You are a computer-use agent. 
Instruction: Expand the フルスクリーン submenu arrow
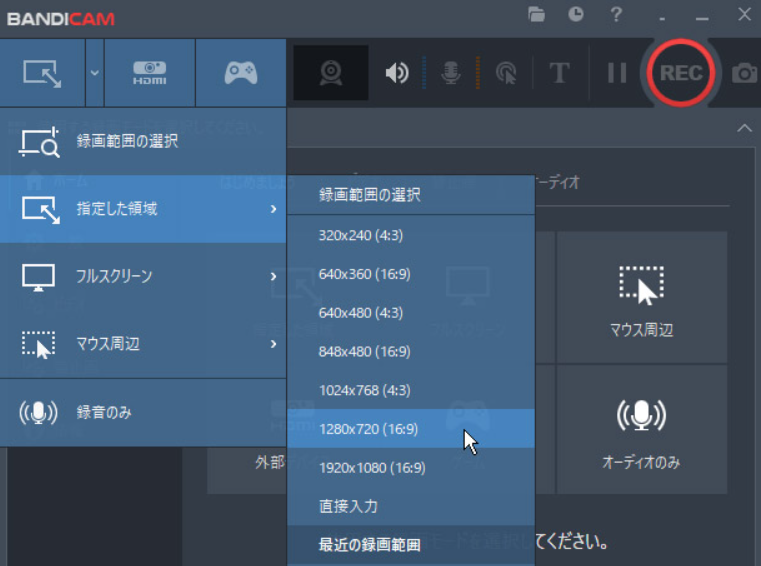[x=273, y=276]
